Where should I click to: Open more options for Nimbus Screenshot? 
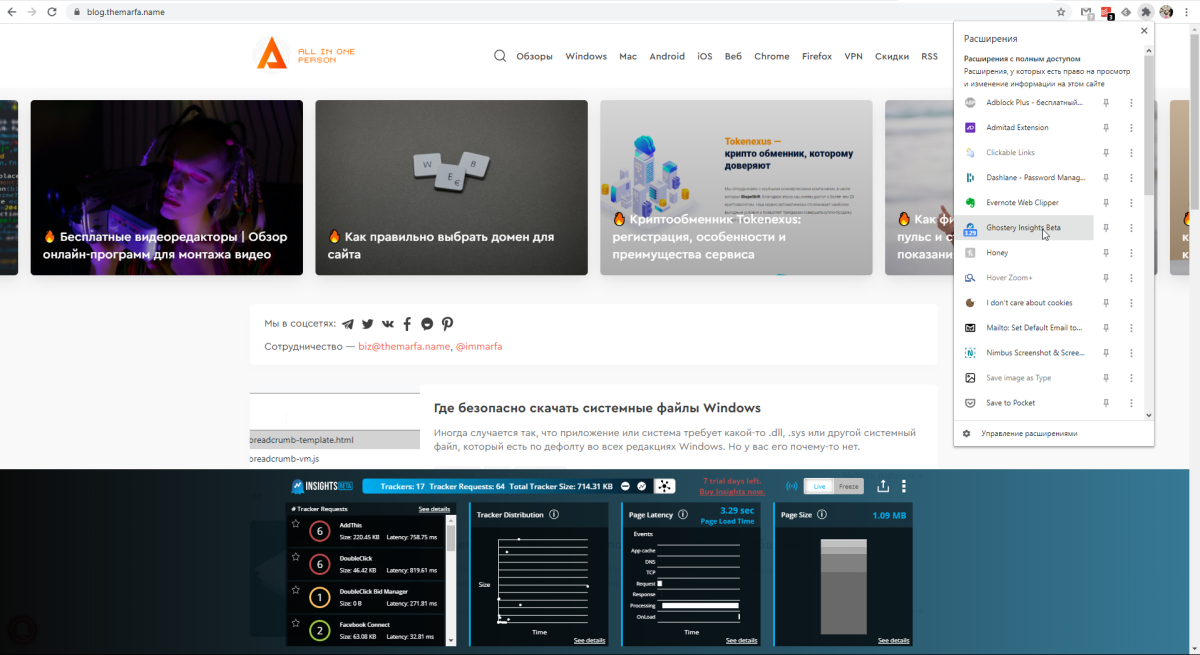(1131, 353)
